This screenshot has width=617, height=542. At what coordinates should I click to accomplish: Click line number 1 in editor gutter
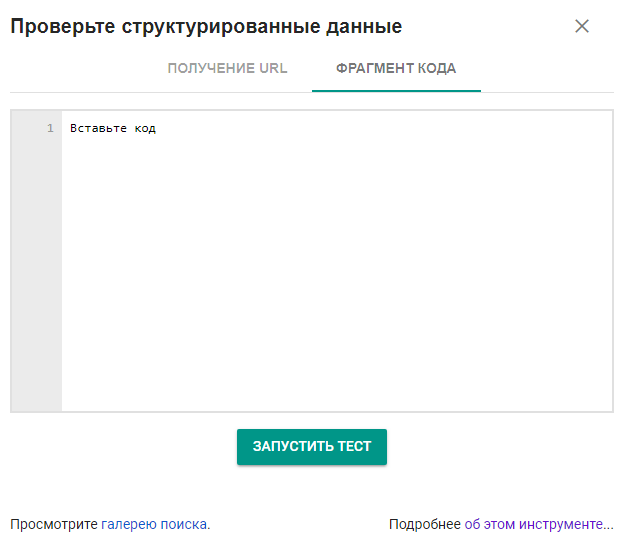tap(50, 128)
